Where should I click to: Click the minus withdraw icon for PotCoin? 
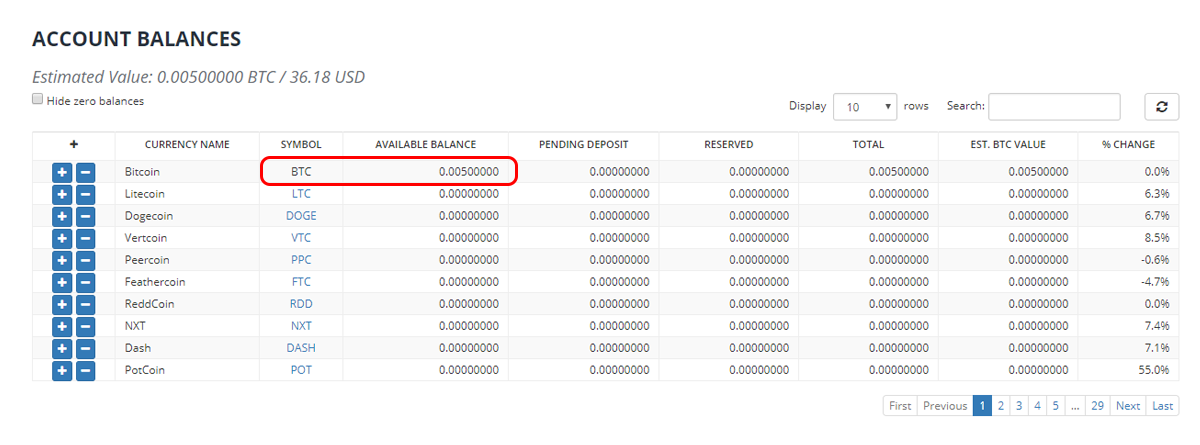[x=85, y=370]
